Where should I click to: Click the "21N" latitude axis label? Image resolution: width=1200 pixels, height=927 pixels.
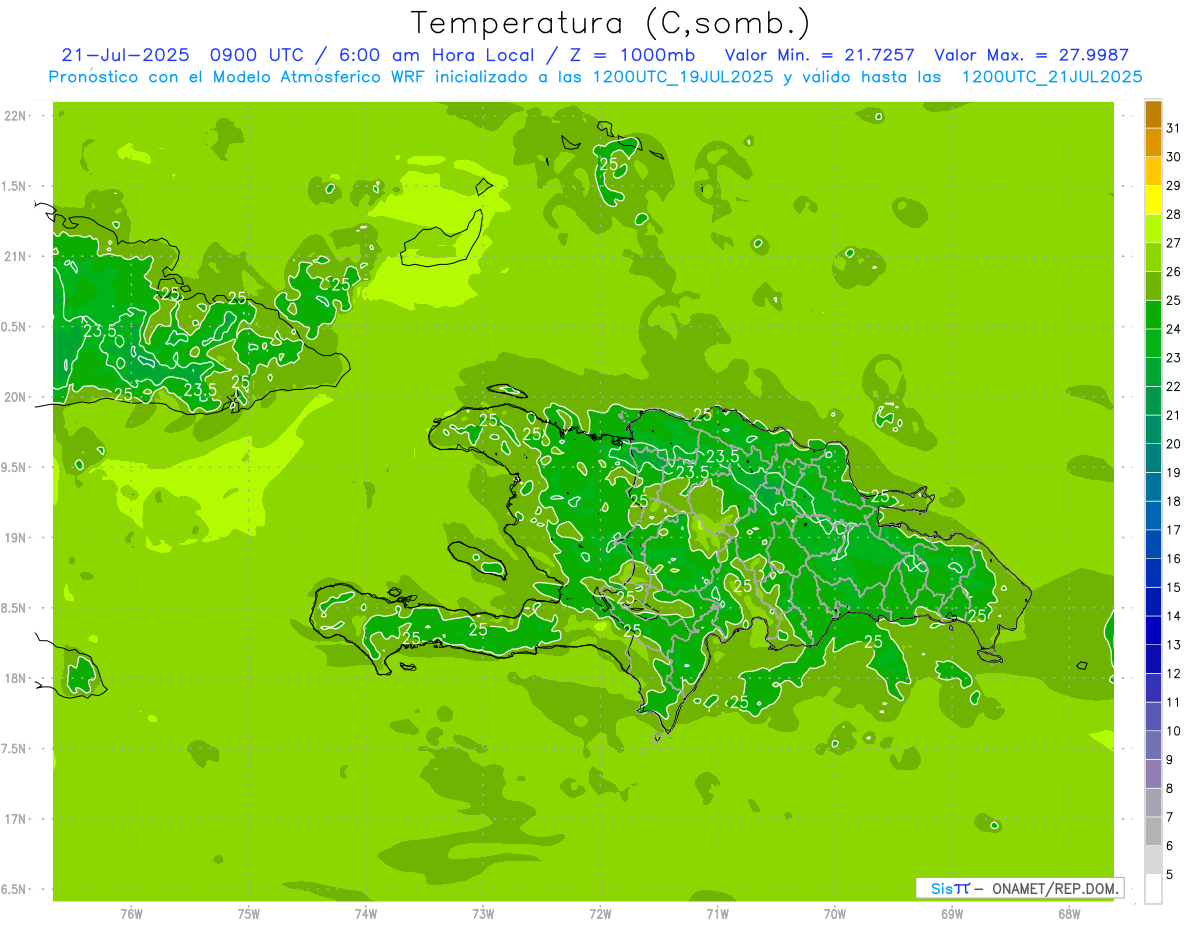click(x=17, y=257)
